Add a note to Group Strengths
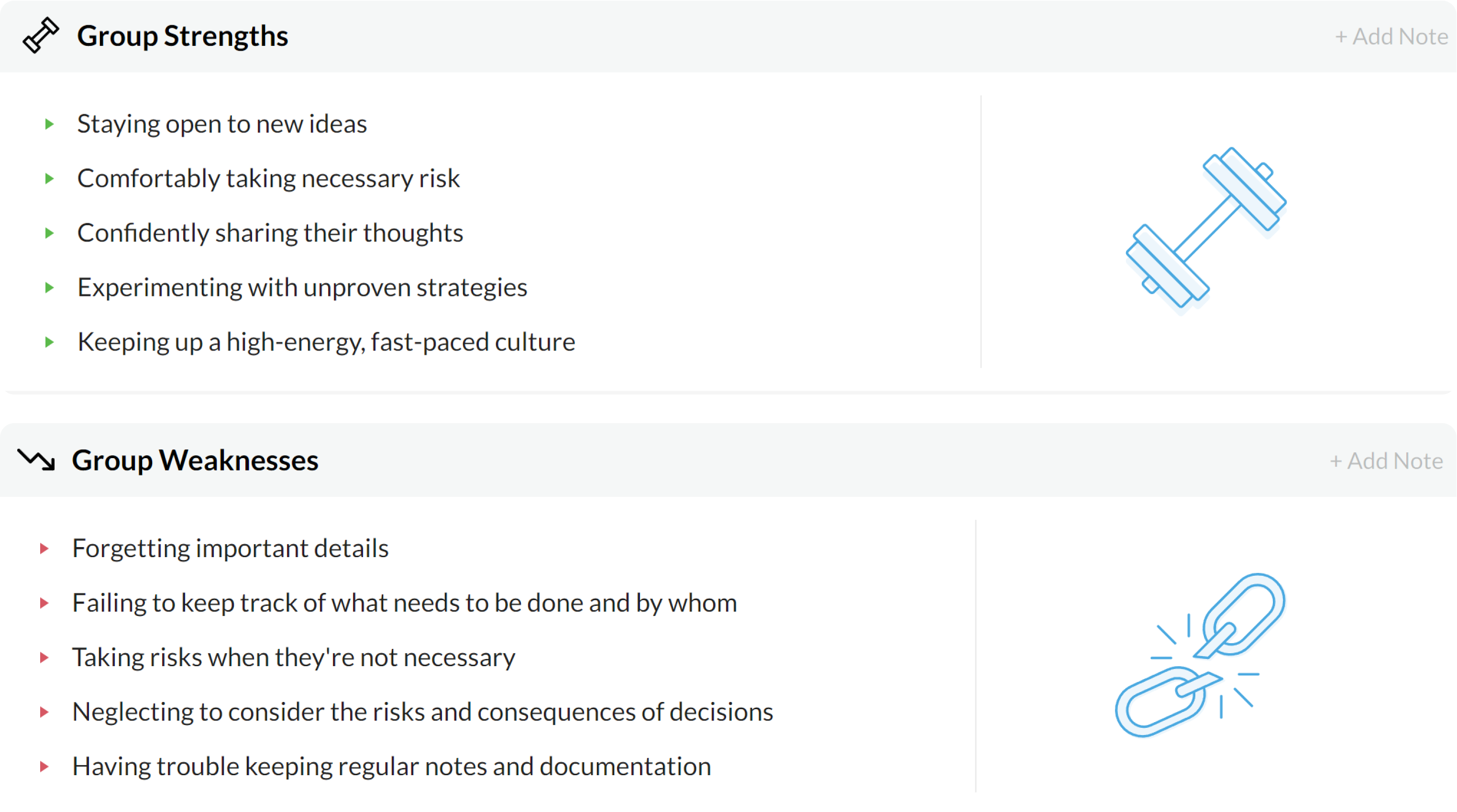Viewport: 1457px width, 812px height. (1391, 37)
